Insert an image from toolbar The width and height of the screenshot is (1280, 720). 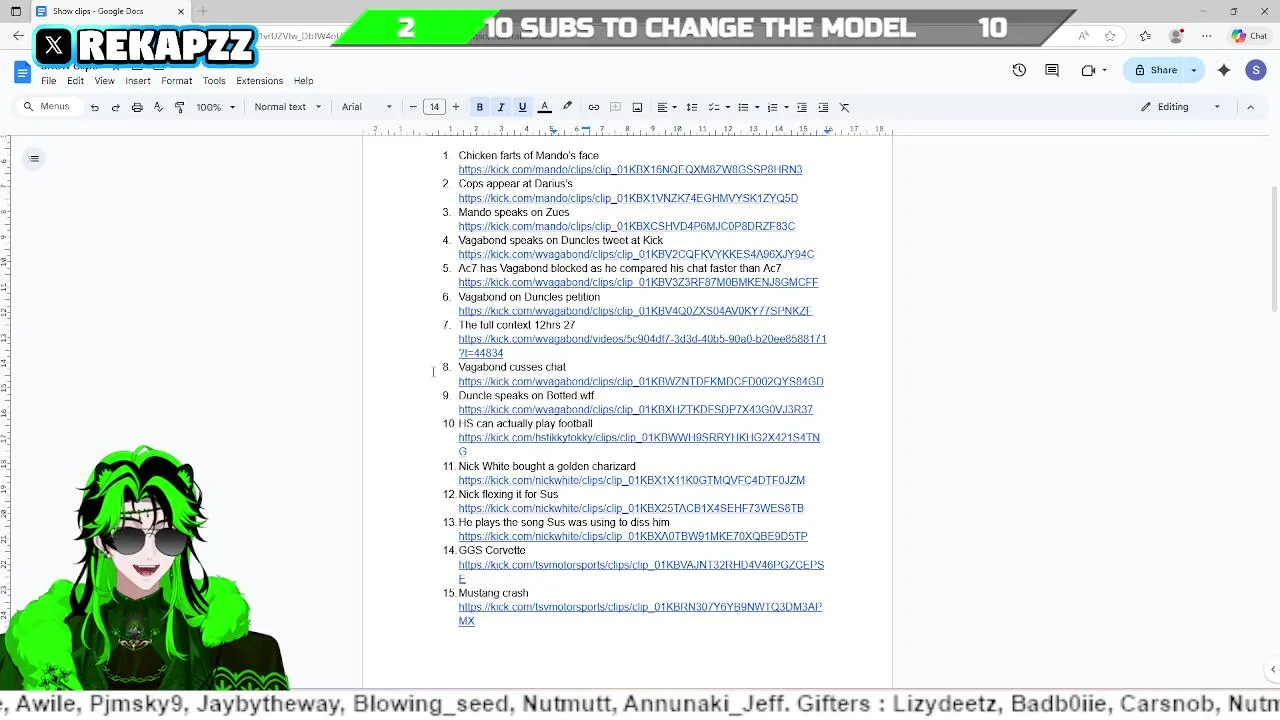(637, 107)
